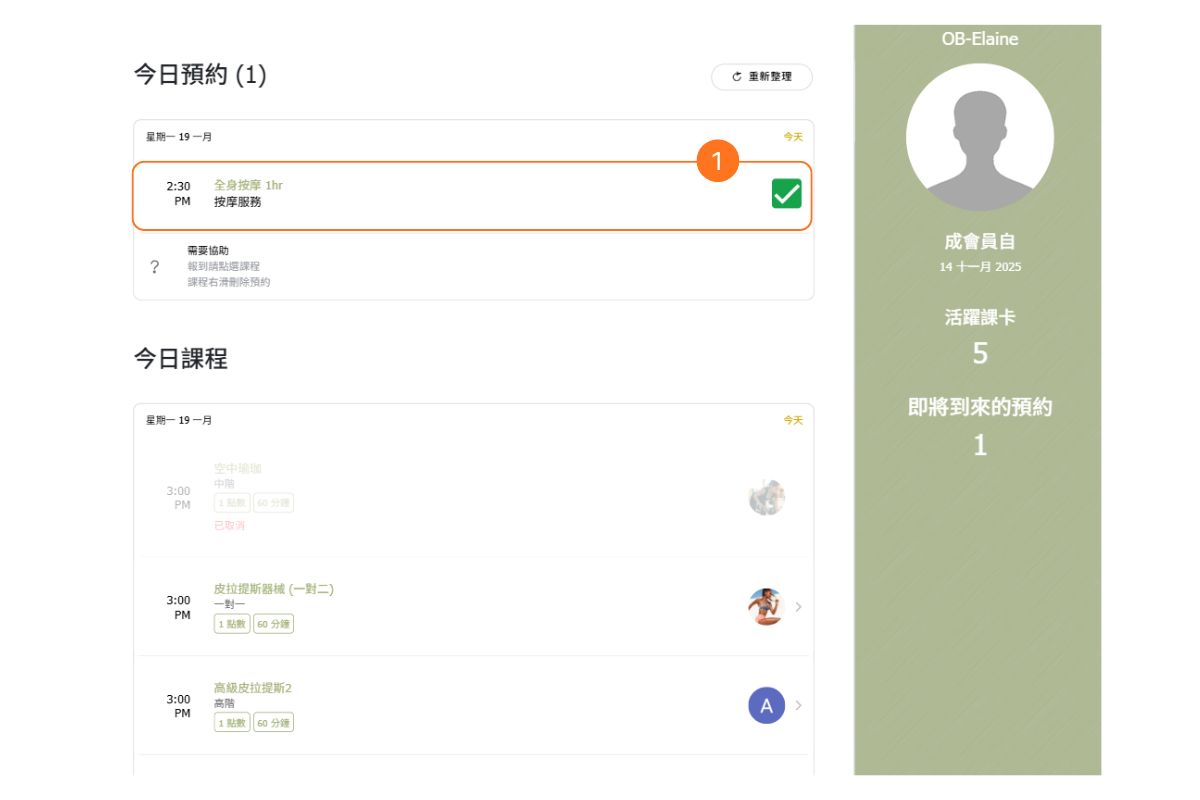Expand 高級皮拉提斯2 class via chevron
Viewport: 1200px width, 800px height.
pyautogui.click(x=798, y=705)
